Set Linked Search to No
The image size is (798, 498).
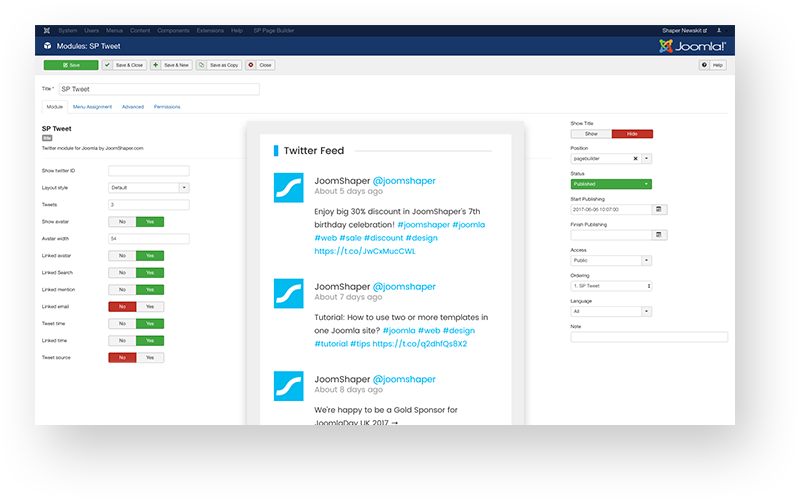(x=122, y=273)
